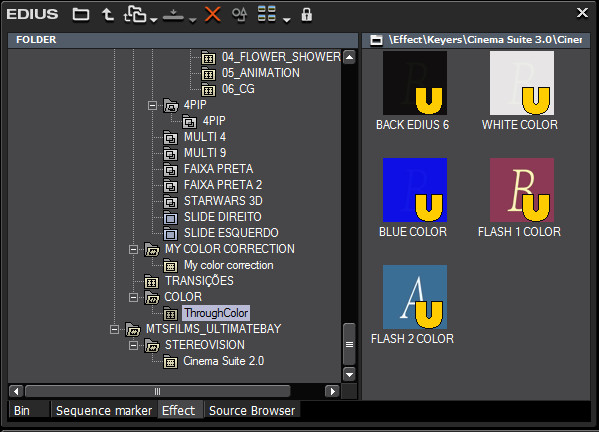Viewport: 599px width, 432px height.
Task: Collapse MTSFILMS_ULTIMATEBAY folder
Action: [x=114, y=329]
